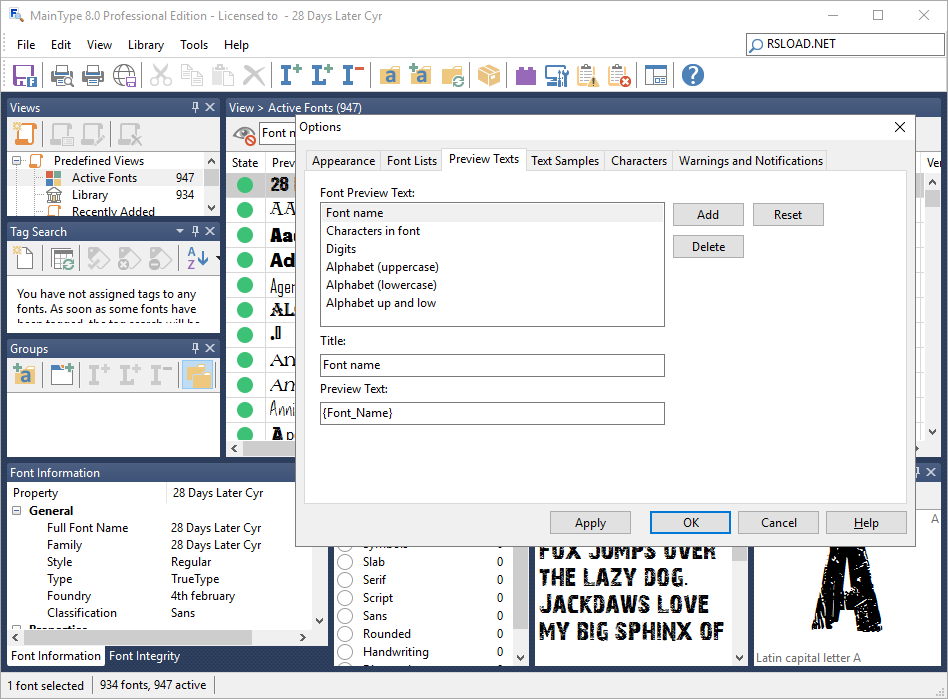The image size is (948, 699).
Task: Pin the Groups panel
Action: pyautogui.click(x=195, y=348)
